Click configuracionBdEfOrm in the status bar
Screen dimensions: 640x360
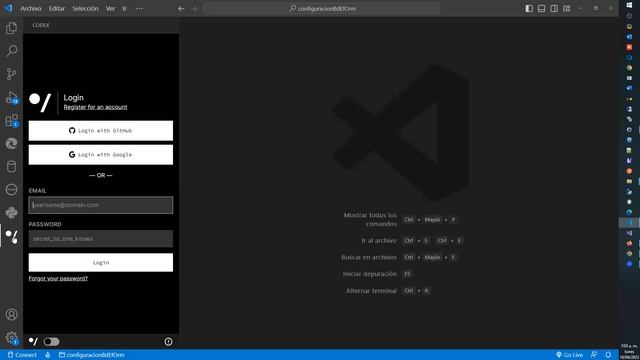tap(91, 355)
